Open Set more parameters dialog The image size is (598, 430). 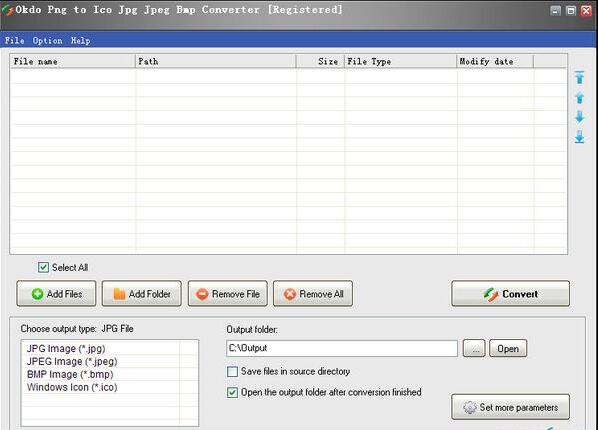[510, 407]
